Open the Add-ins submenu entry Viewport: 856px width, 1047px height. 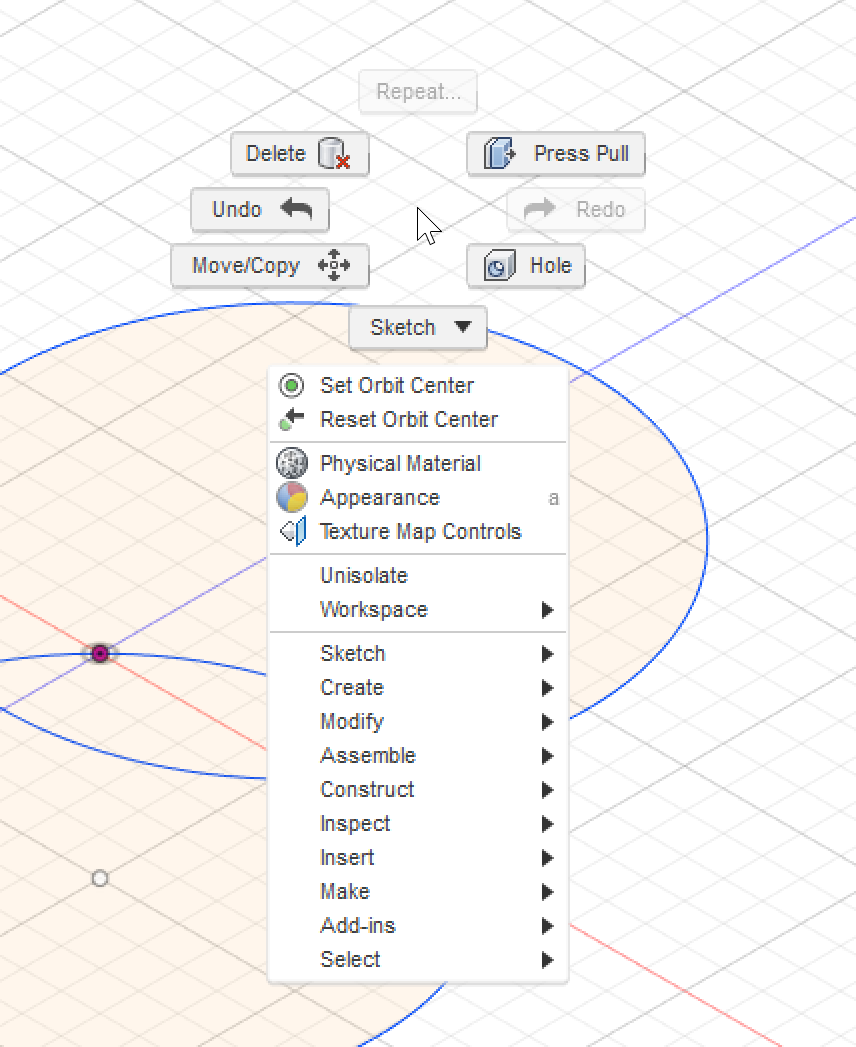point(418,926)
